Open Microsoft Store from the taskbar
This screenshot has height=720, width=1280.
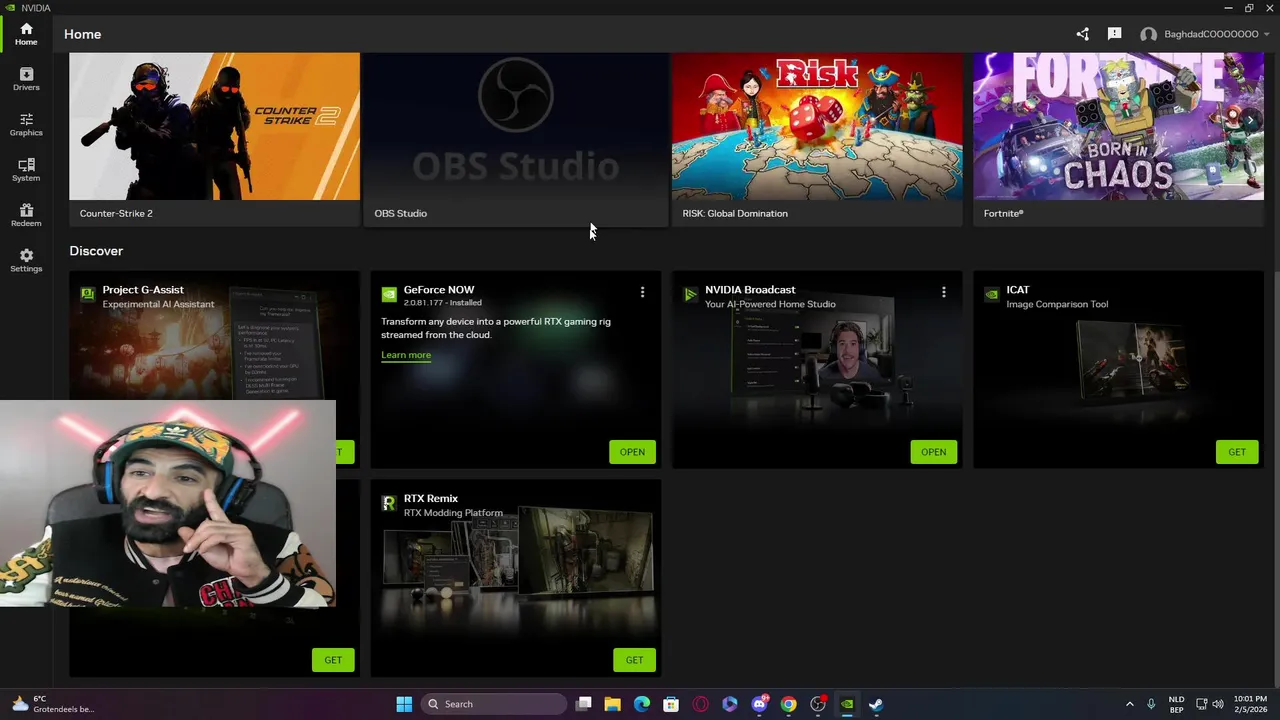pyautogui.click(x=671, y=704)
